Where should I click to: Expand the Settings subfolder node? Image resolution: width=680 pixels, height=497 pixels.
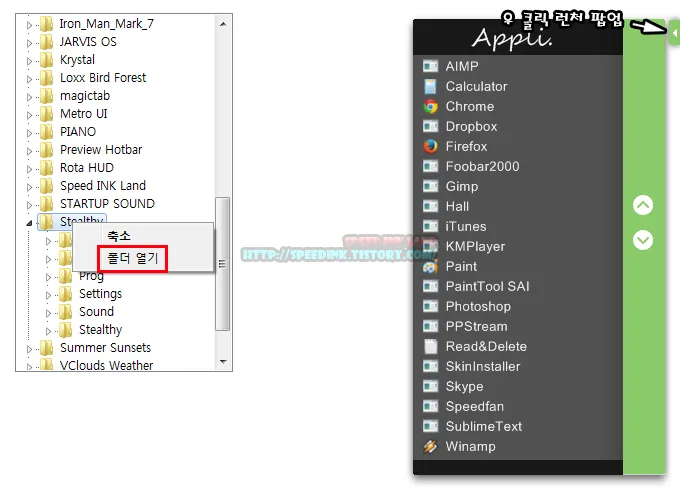tap(48, 295)
